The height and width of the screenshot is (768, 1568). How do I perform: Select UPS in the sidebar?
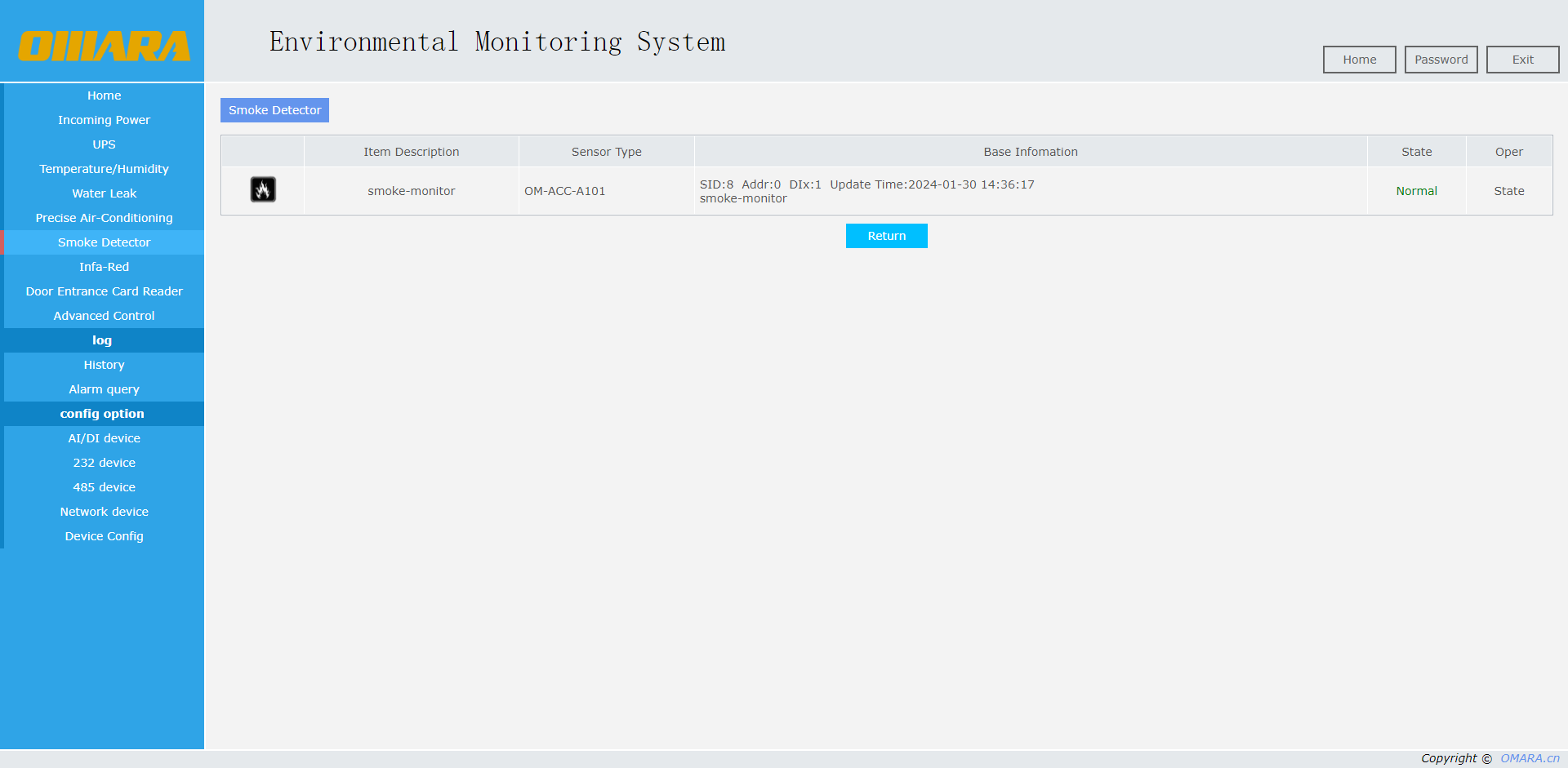click(104, 144)
